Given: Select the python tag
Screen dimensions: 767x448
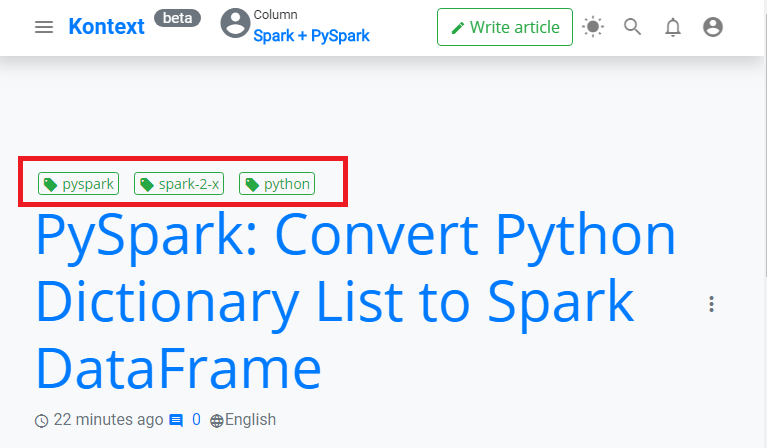Looking at the screenshot, I should (x=277, y=184).
